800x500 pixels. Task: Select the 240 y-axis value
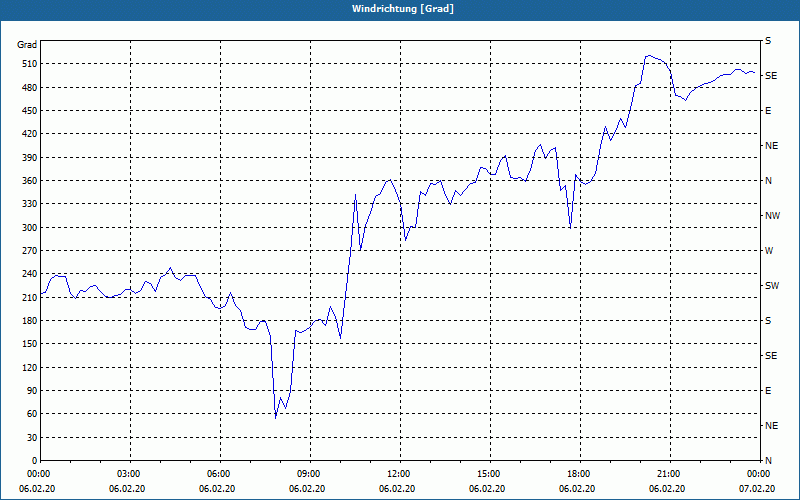tap(29, 274)
